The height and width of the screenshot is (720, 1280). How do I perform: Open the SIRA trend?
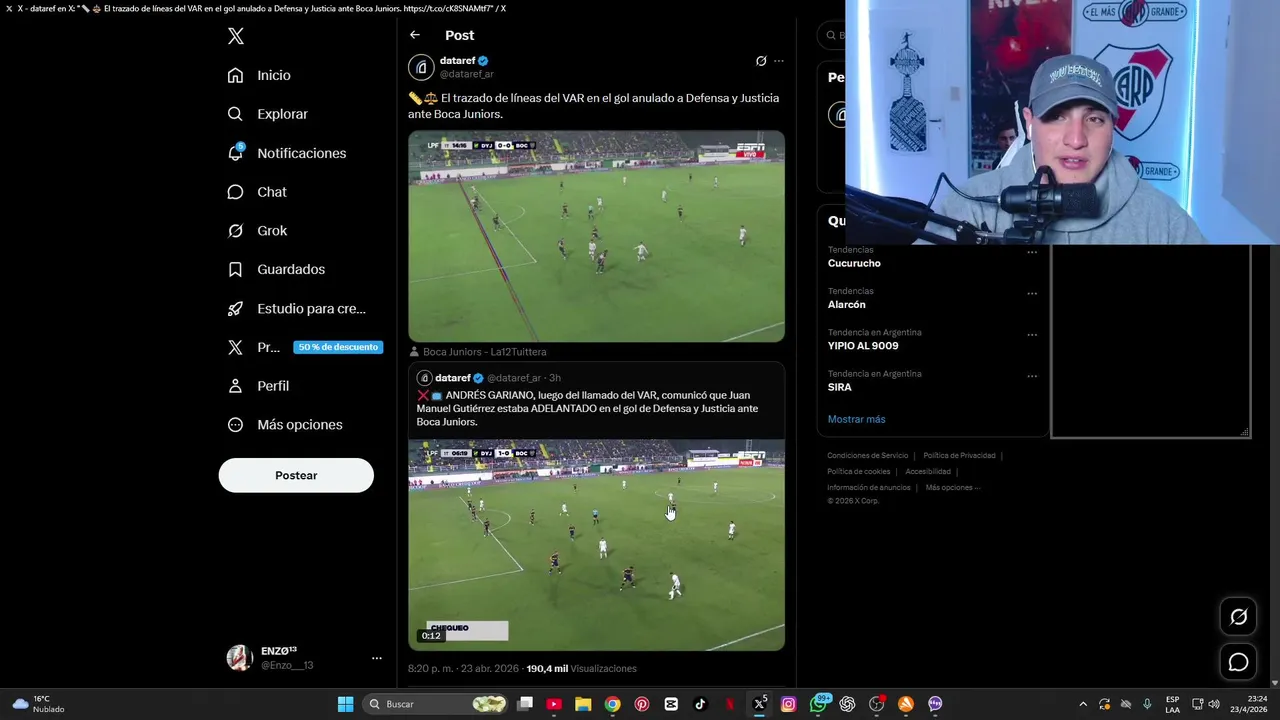tap(840, 387)
